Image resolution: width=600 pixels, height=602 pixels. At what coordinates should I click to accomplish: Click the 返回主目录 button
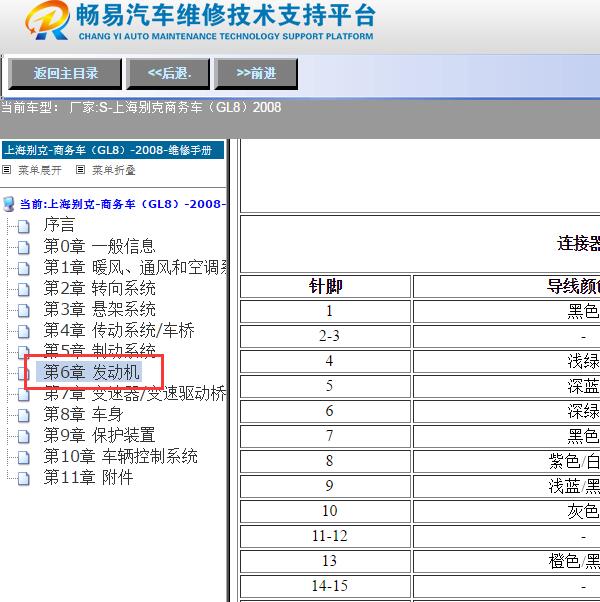click(x=65, y=74)
